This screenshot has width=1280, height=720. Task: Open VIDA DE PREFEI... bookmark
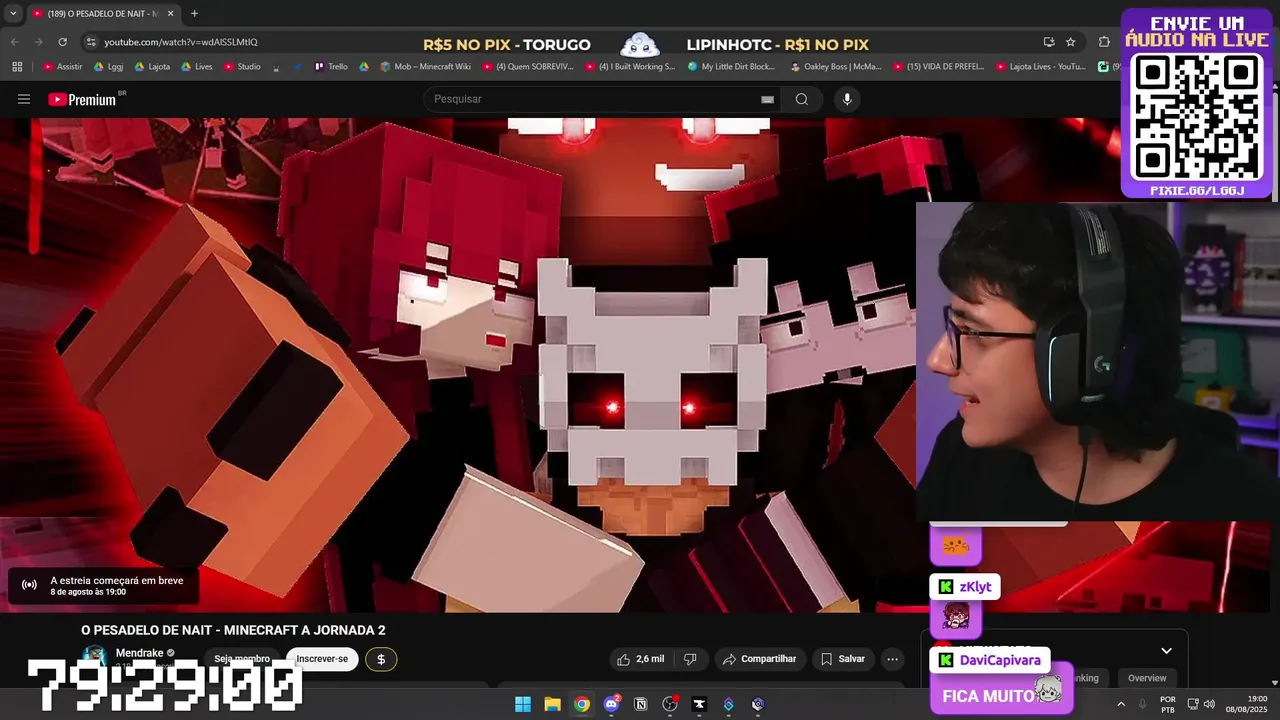[937, 67]
